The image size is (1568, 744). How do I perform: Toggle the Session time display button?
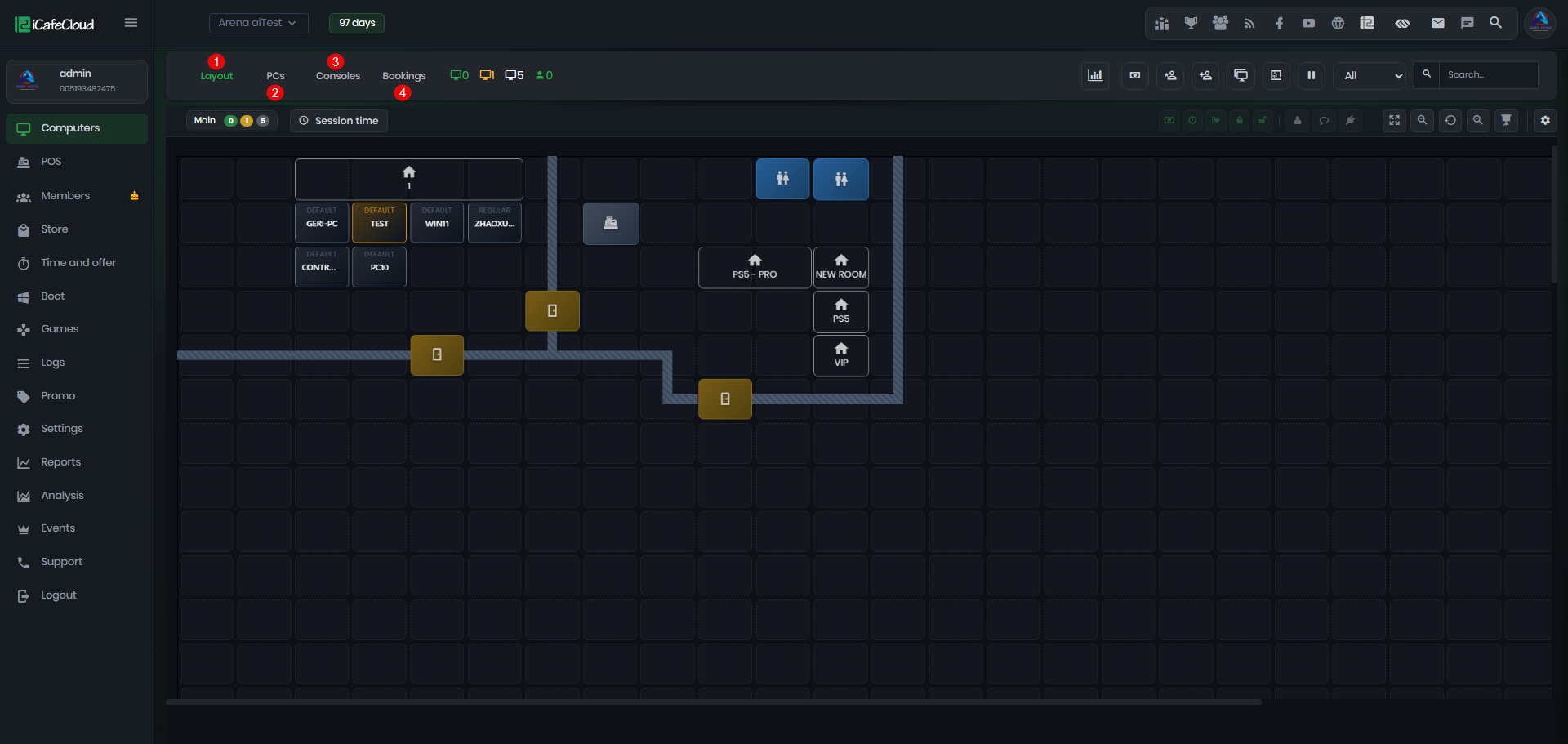point(339,121)
